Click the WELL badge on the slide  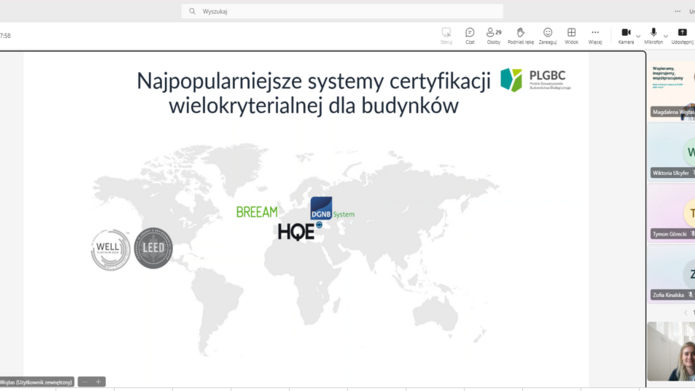pyautogui.click(x=110, y=250)
